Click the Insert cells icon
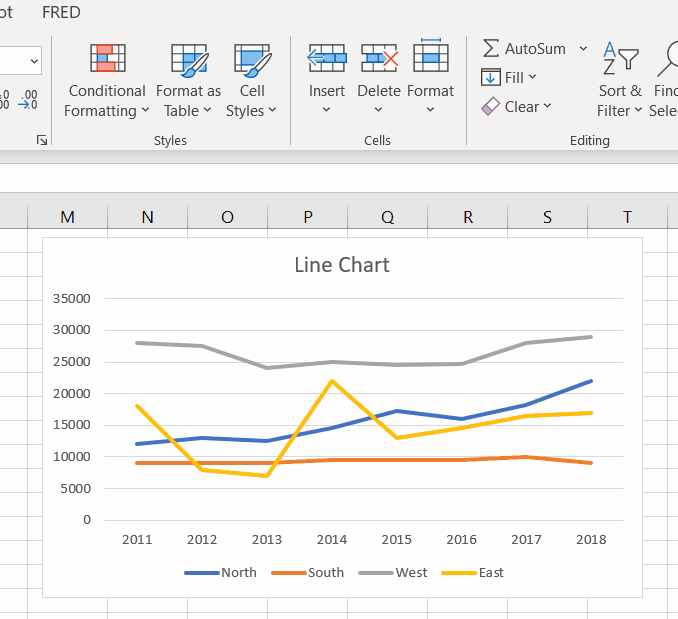 coord(327,58)
